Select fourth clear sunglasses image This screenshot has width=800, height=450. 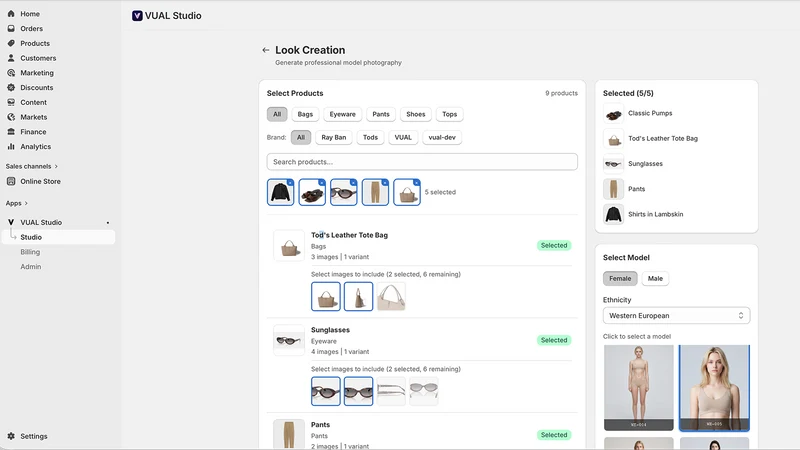[x=423, y=391]
